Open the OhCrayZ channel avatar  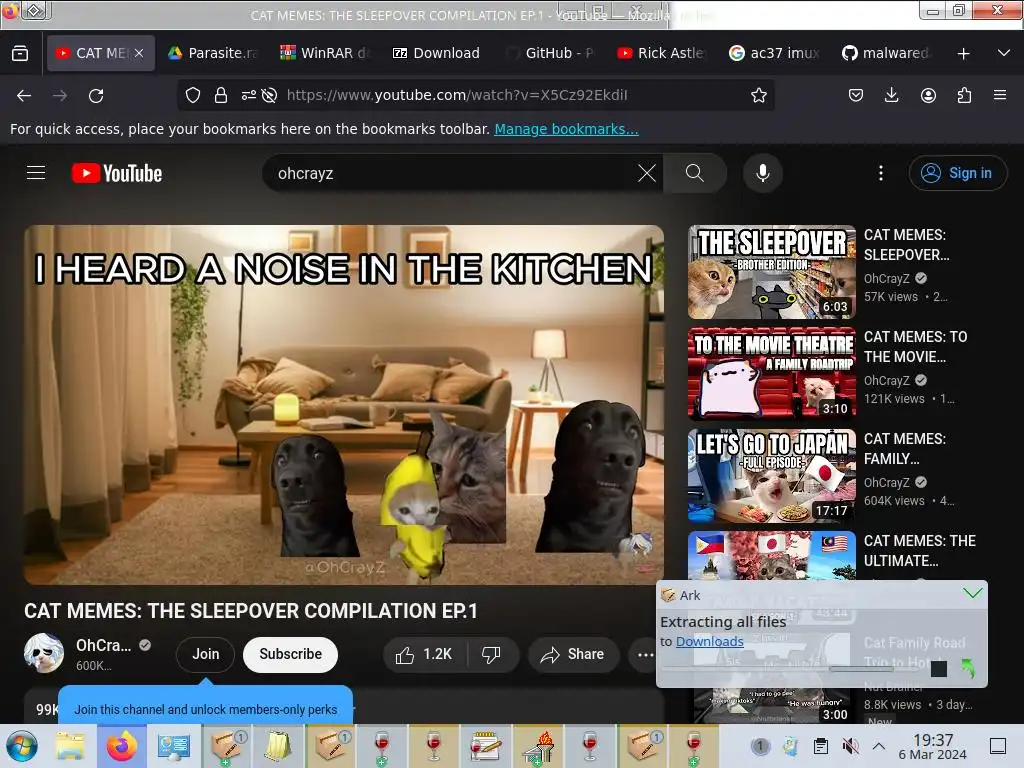click(44, 653)
